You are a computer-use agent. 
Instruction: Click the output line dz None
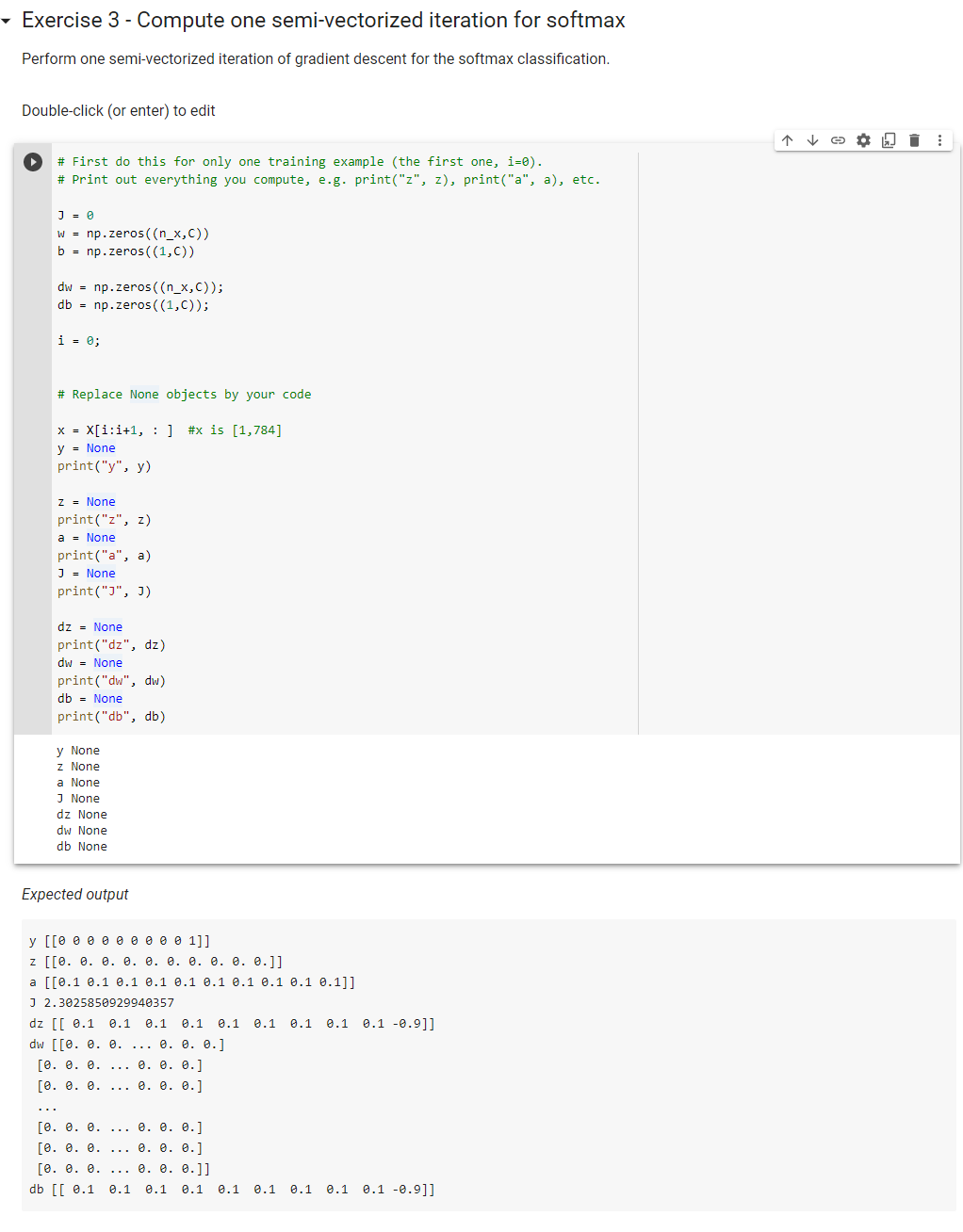(81, 814)
